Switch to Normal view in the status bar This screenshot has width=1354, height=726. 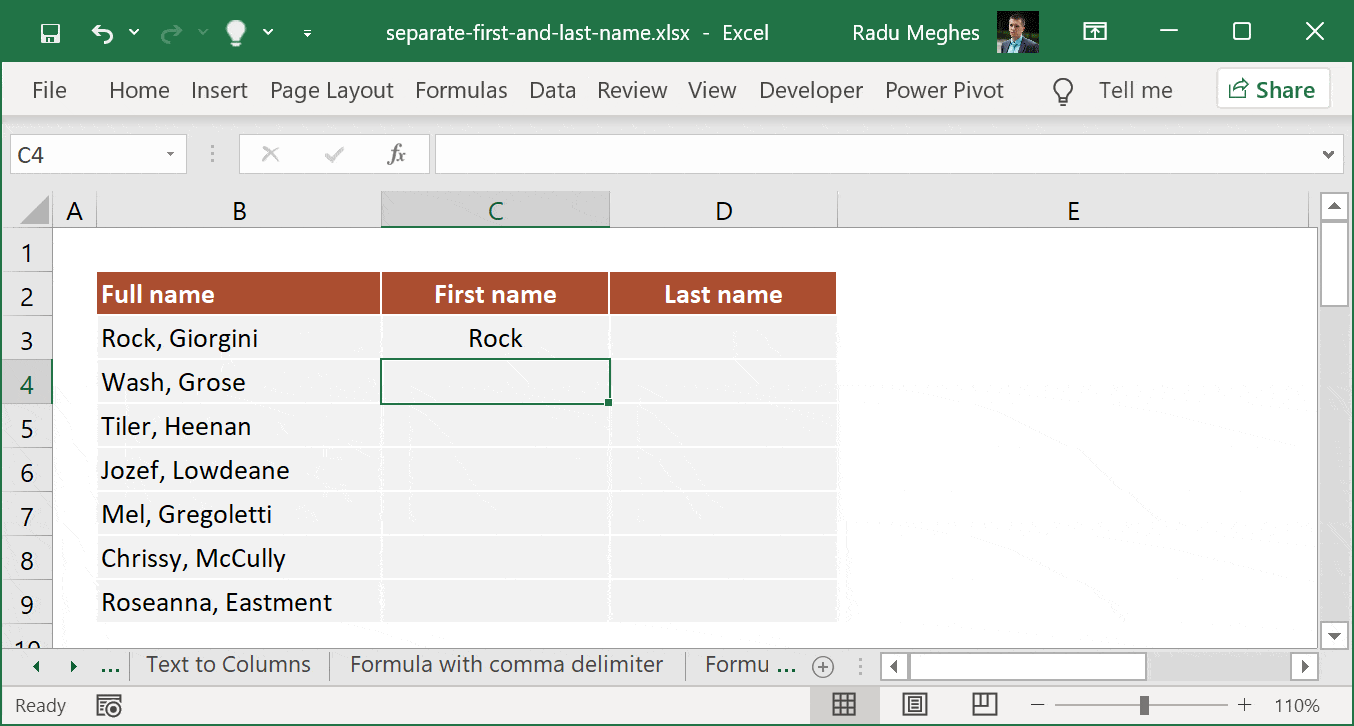844,705
